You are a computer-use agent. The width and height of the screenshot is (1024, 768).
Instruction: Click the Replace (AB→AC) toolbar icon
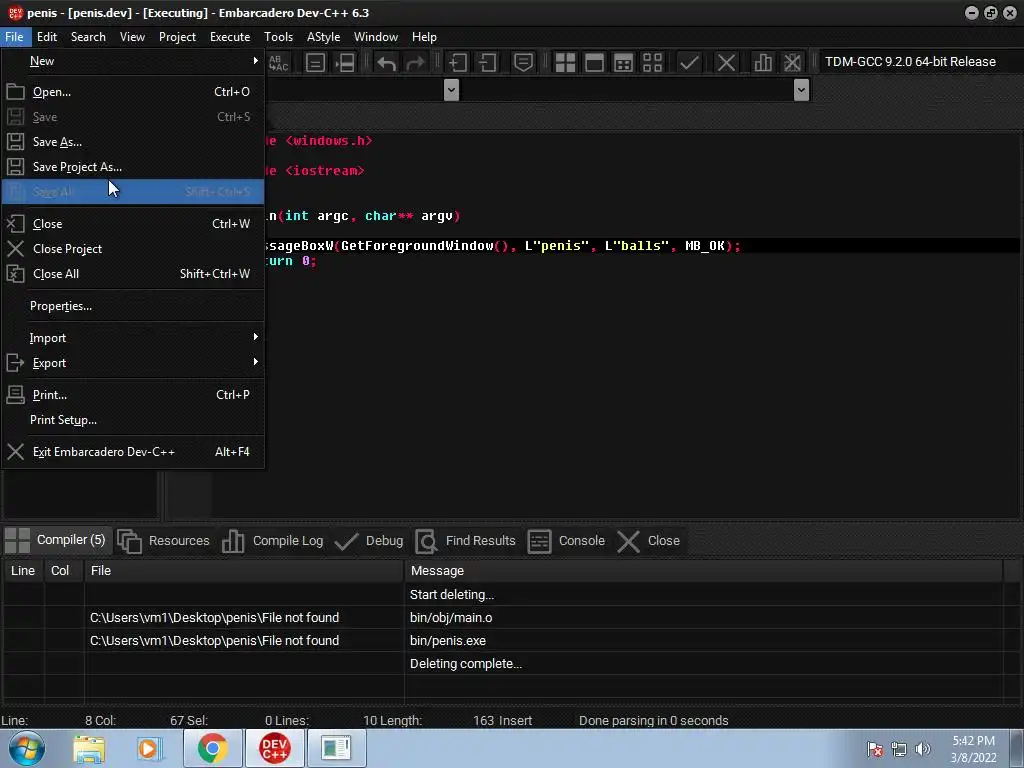(279, 63)
